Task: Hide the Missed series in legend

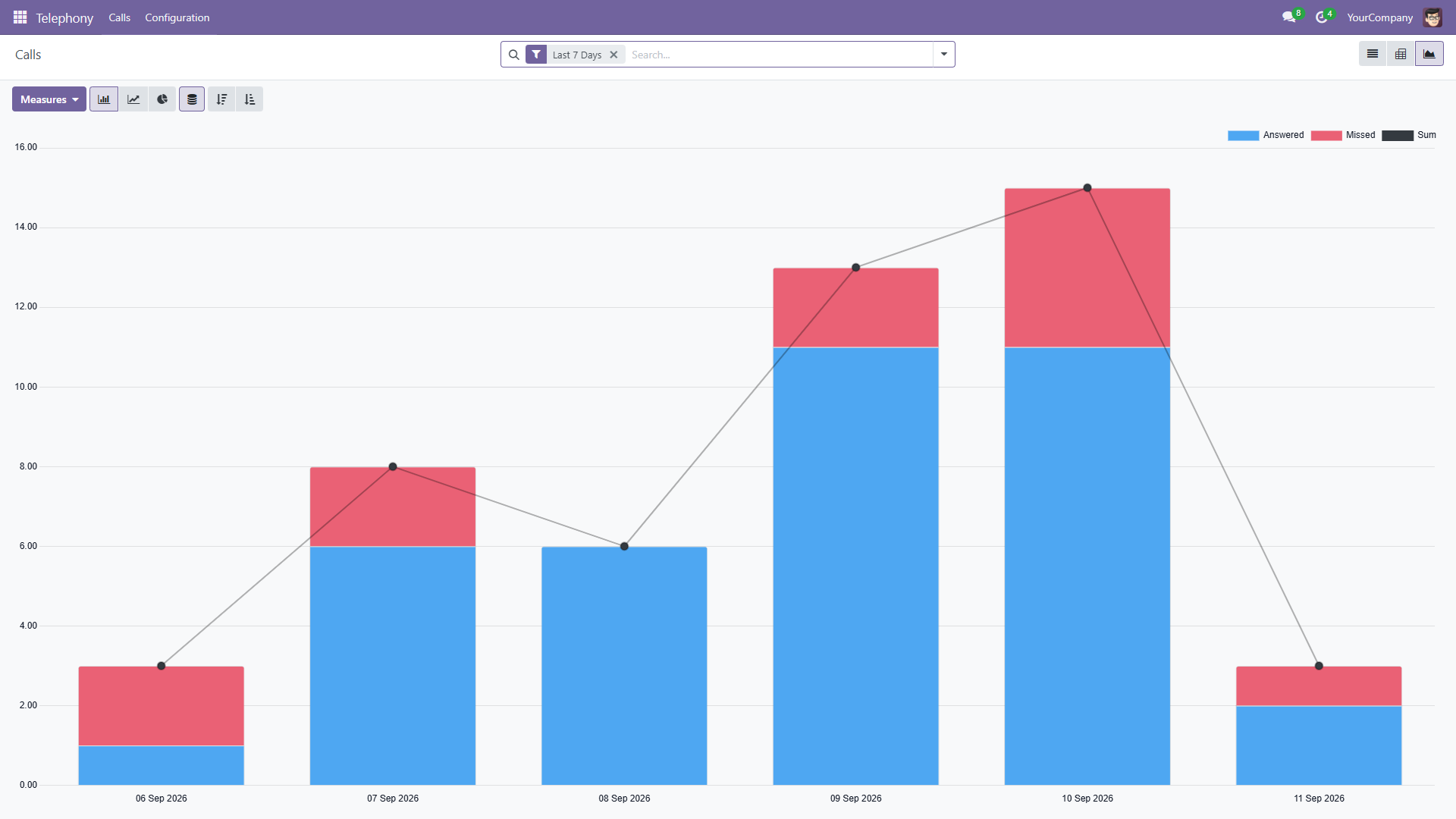Action: 1343,135
